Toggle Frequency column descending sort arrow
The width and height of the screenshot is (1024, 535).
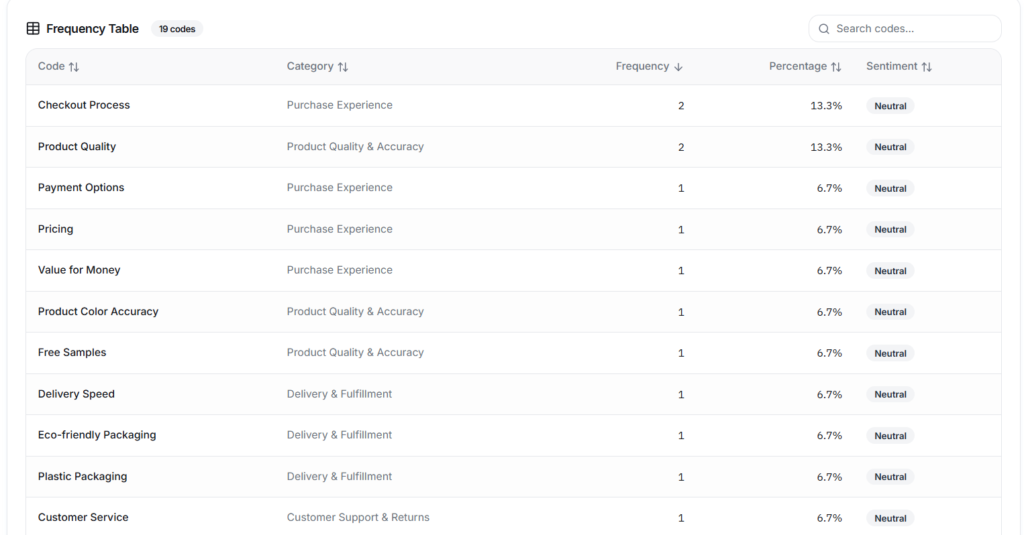(x=678, y=67)
